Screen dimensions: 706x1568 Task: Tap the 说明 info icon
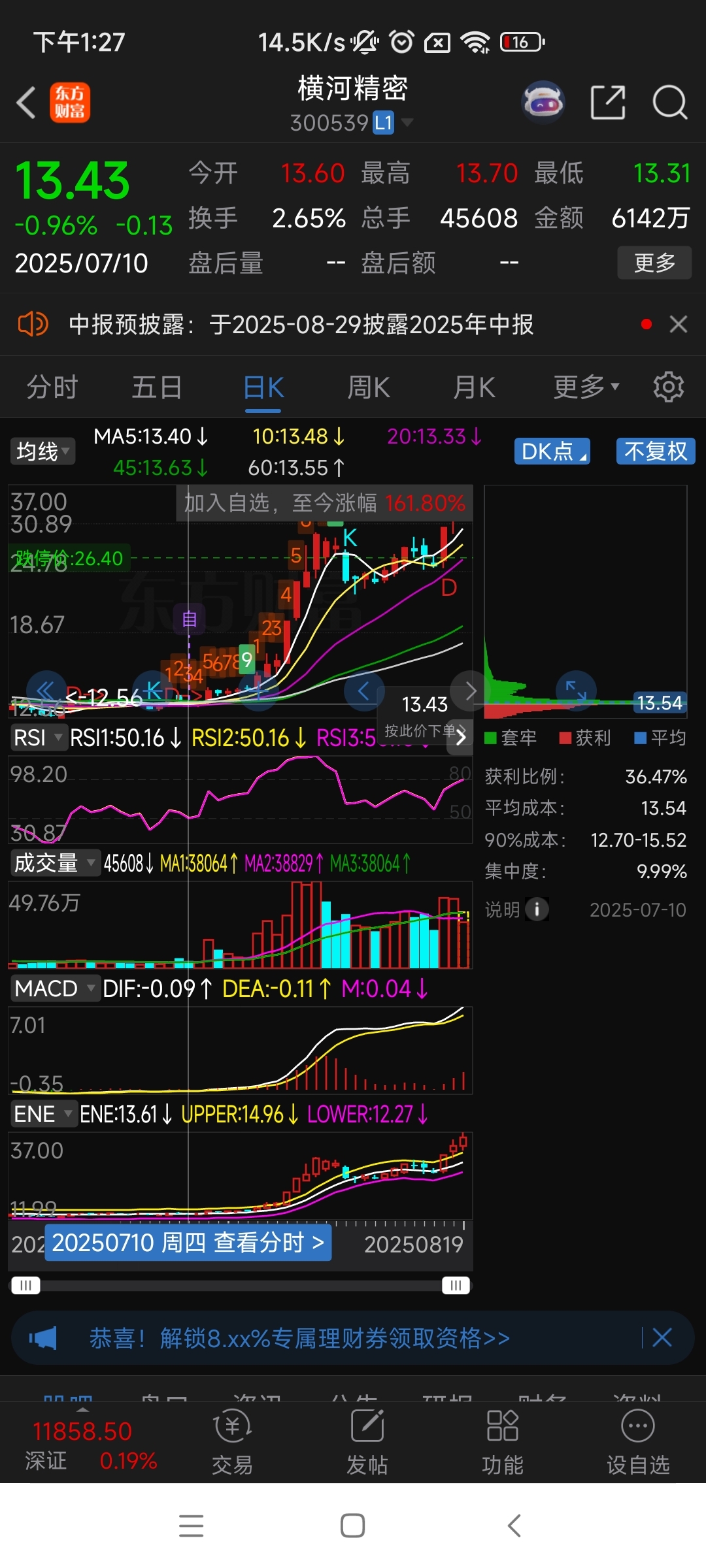coord(537,909)
